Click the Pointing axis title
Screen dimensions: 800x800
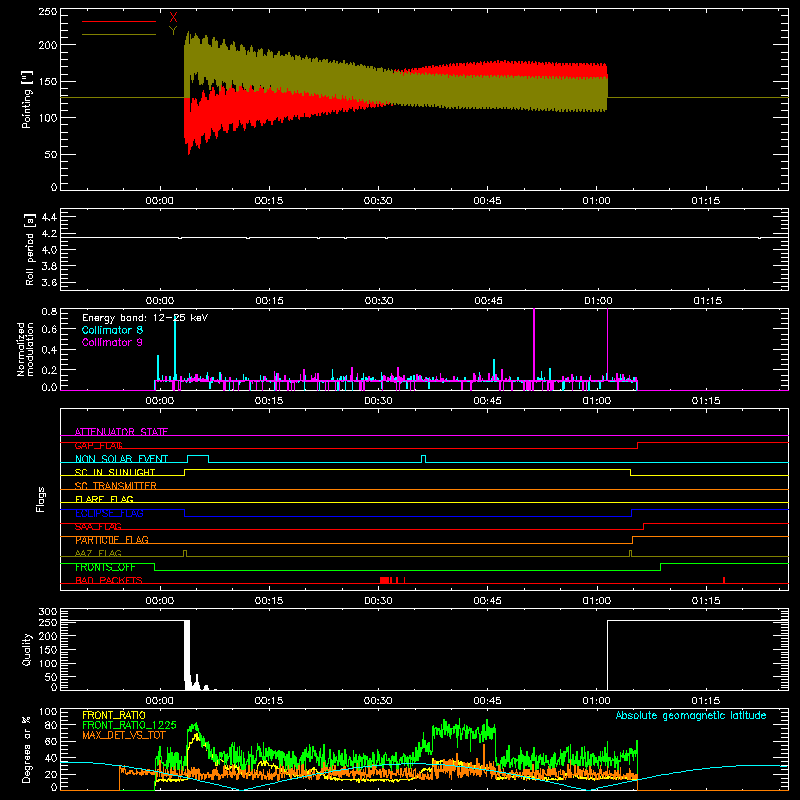[27, 99]
